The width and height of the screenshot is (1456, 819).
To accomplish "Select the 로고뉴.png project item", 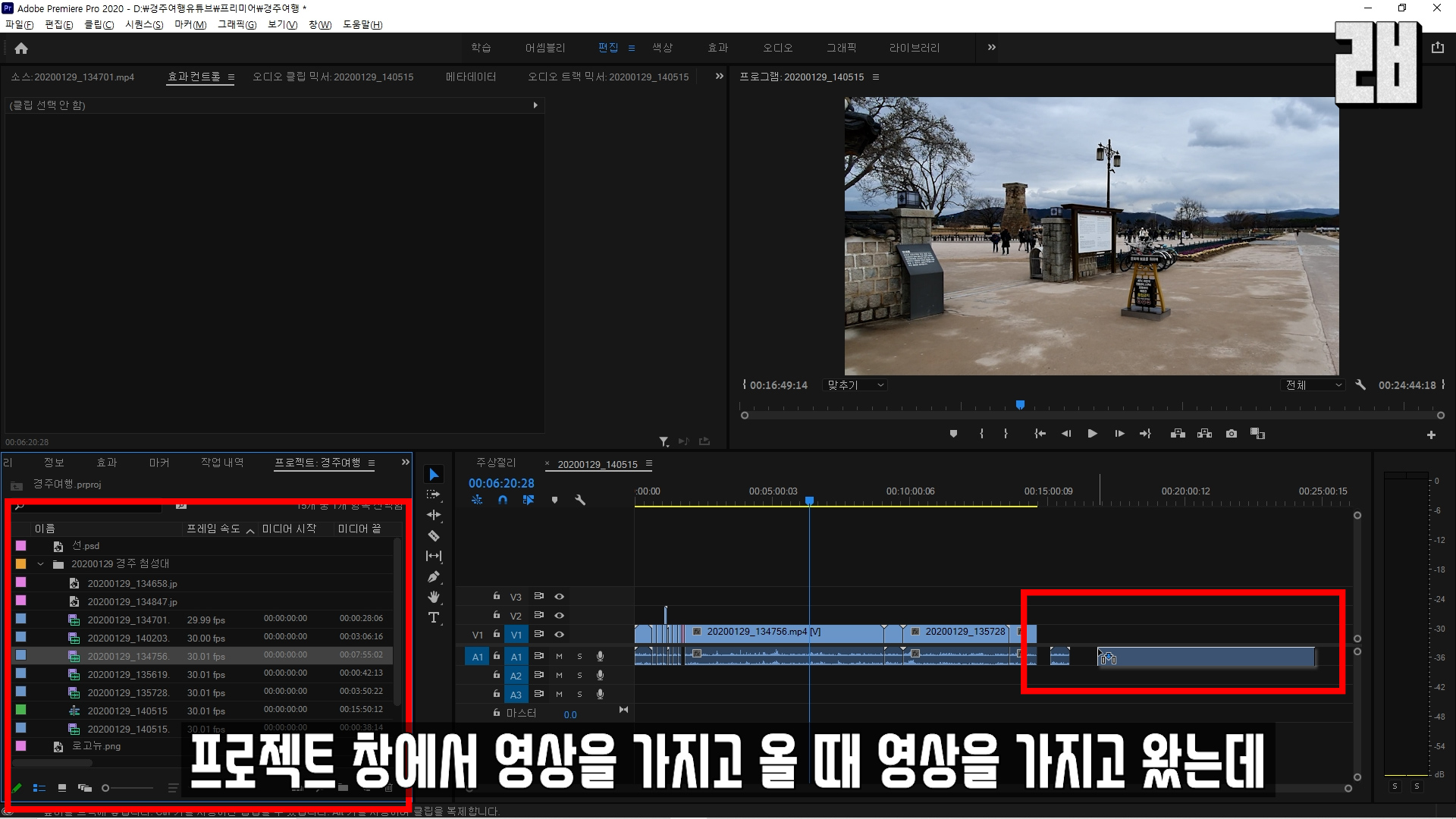I will tap(96, 746).
